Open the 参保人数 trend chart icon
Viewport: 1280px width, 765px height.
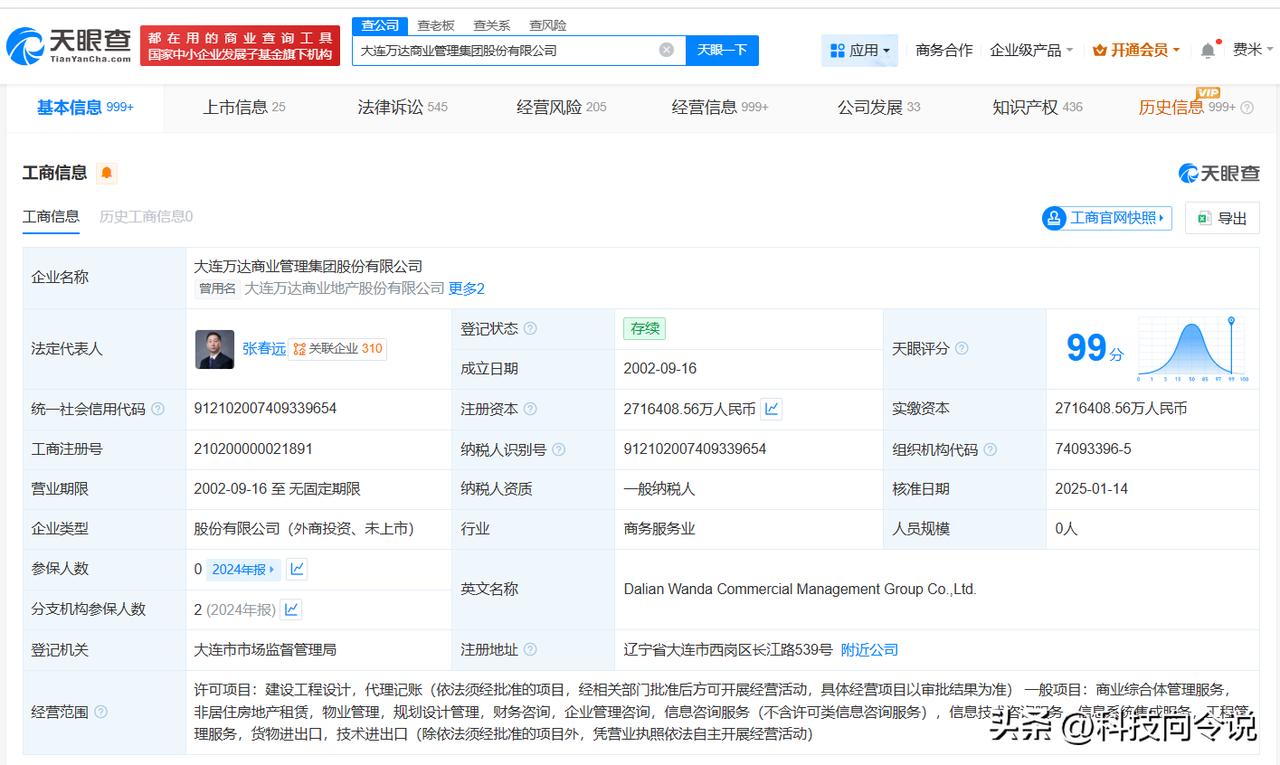[297, 569]
